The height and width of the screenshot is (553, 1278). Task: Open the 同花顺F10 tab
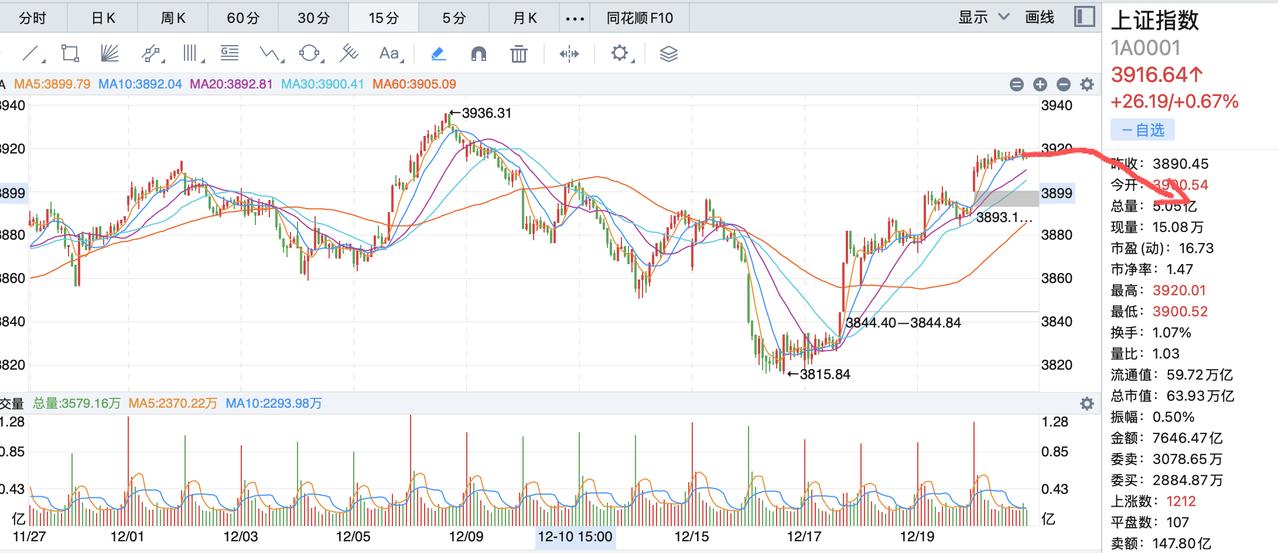coord(640,17)
